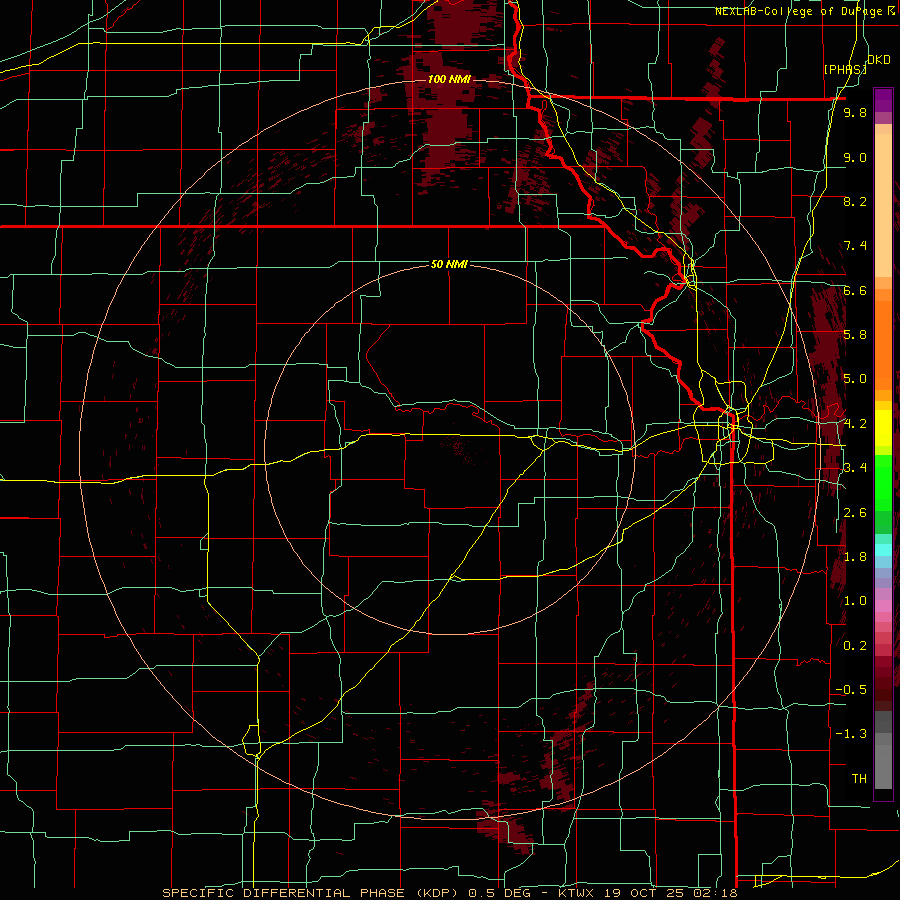Click the "TH" label on the color scale
The height and width of the screenshot is (900, 900).
[x=859, y=779]
